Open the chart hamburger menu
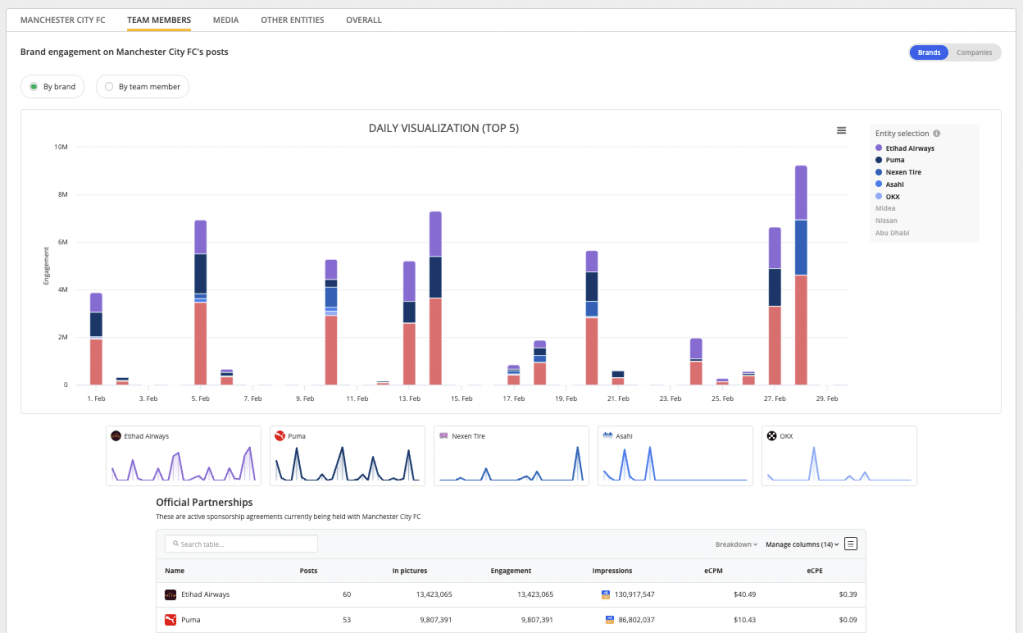Image resolution: width=1023 pixels, height=633 pixels. click(841, 130)
